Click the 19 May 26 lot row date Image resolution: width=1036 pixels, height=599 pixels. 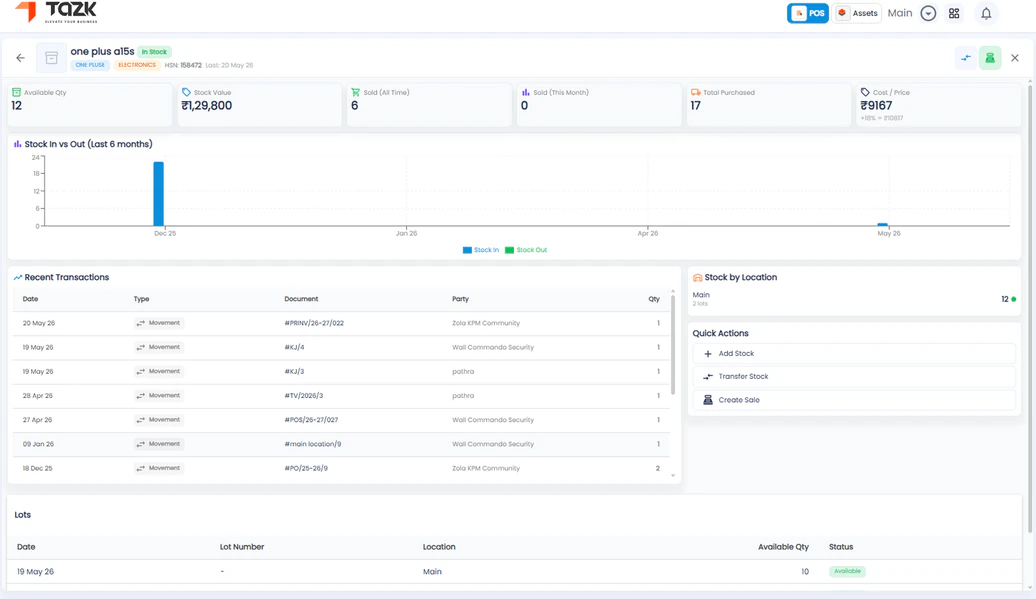(x=36, y=572)
